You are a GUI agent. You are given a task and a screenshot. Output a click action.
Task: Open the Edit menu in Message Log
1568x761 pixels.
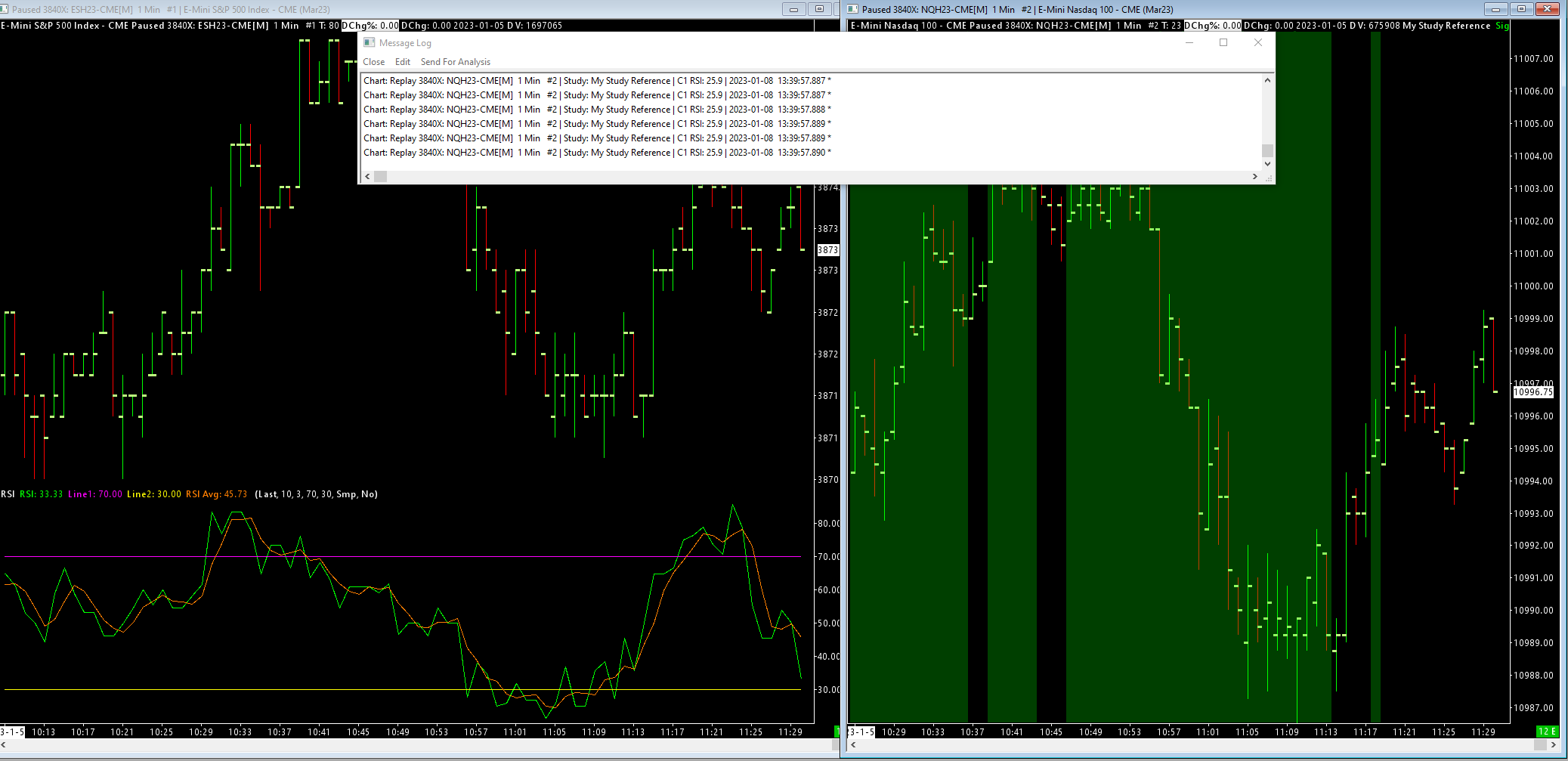403,62
